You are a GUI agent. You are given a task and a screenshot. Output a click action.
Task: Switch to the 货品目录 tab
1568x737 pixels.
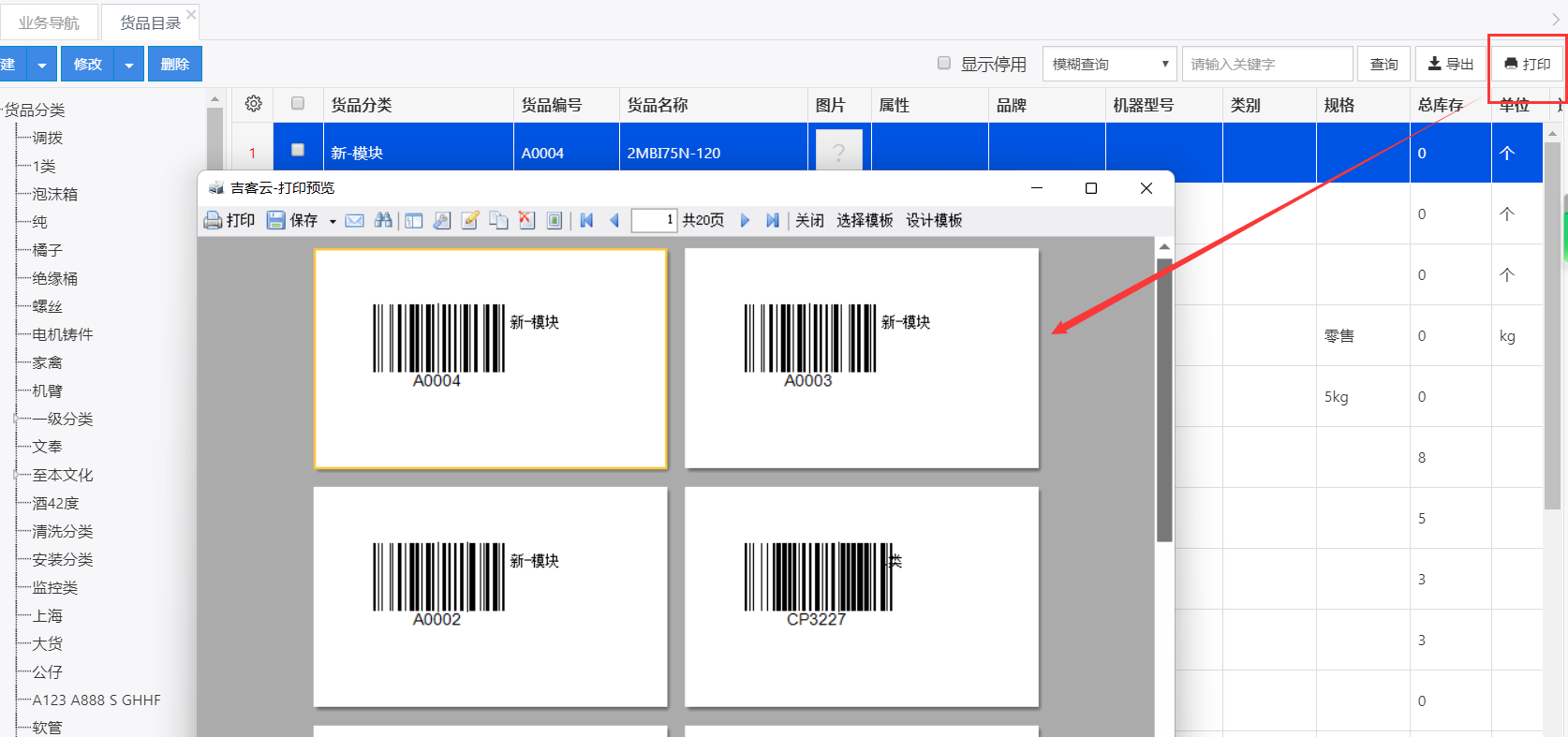150,22
